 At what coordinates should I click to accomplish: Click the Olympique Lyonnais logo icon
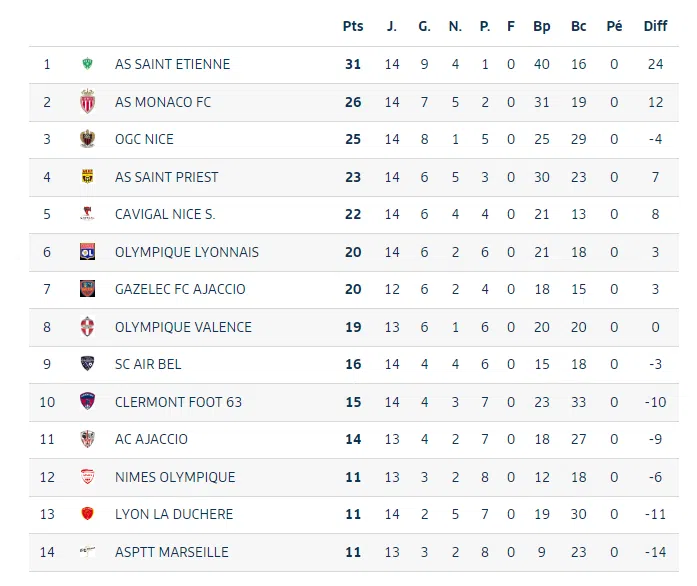click(x=87, y=252)
